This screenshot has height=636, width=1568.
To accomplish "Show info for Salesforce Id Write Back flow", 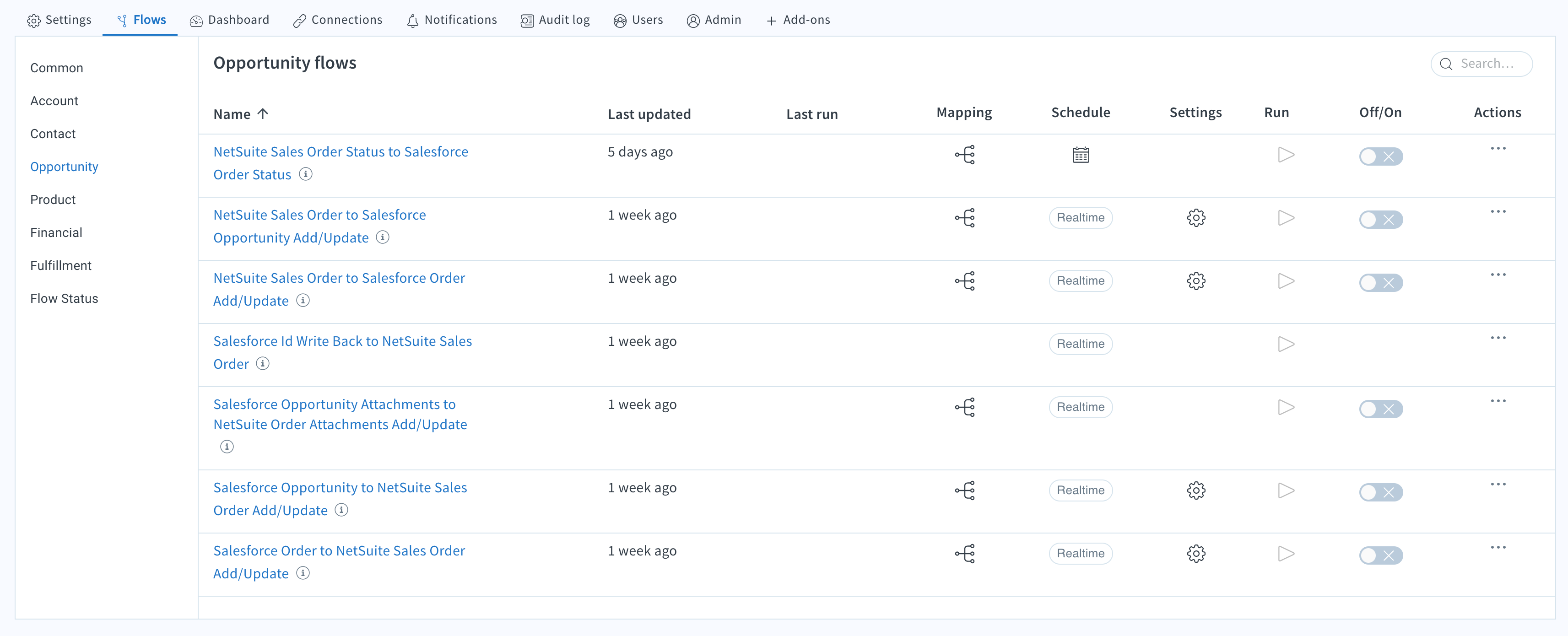I will coord(262,363).
